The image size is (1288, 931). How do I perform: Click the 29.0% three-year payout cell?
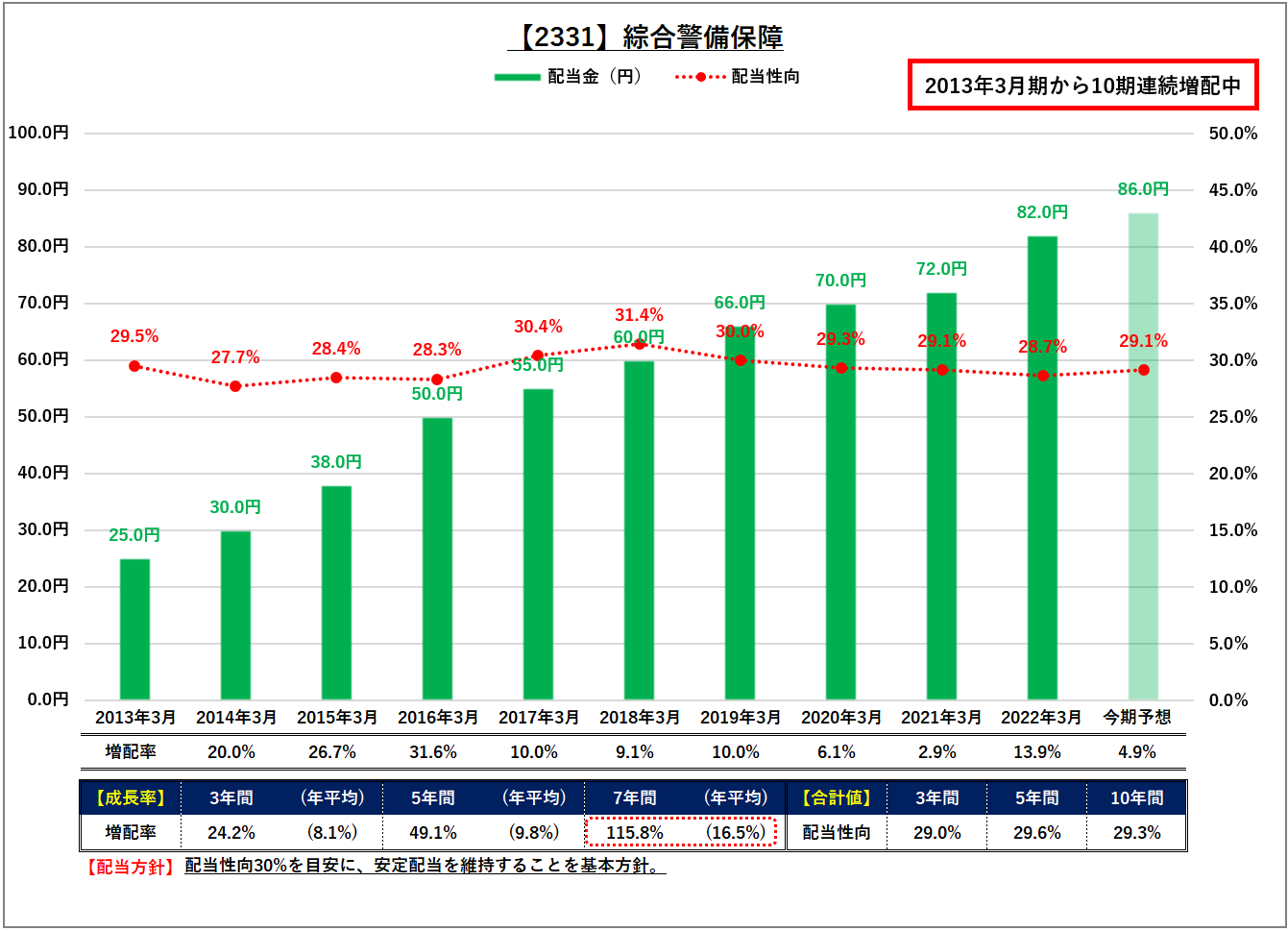[x=937, y=833]
